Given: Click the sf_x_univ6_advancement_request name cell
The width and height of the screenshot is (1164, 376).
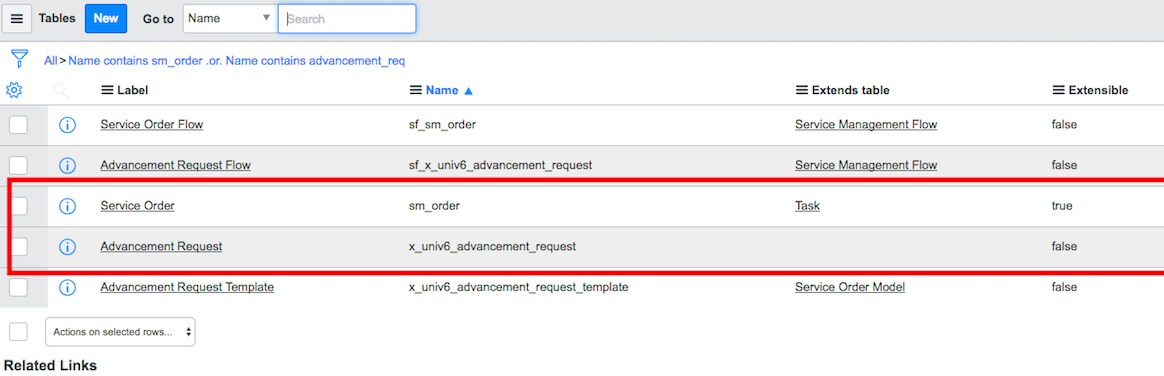Looking at the screenshot, I should [500, 165].
